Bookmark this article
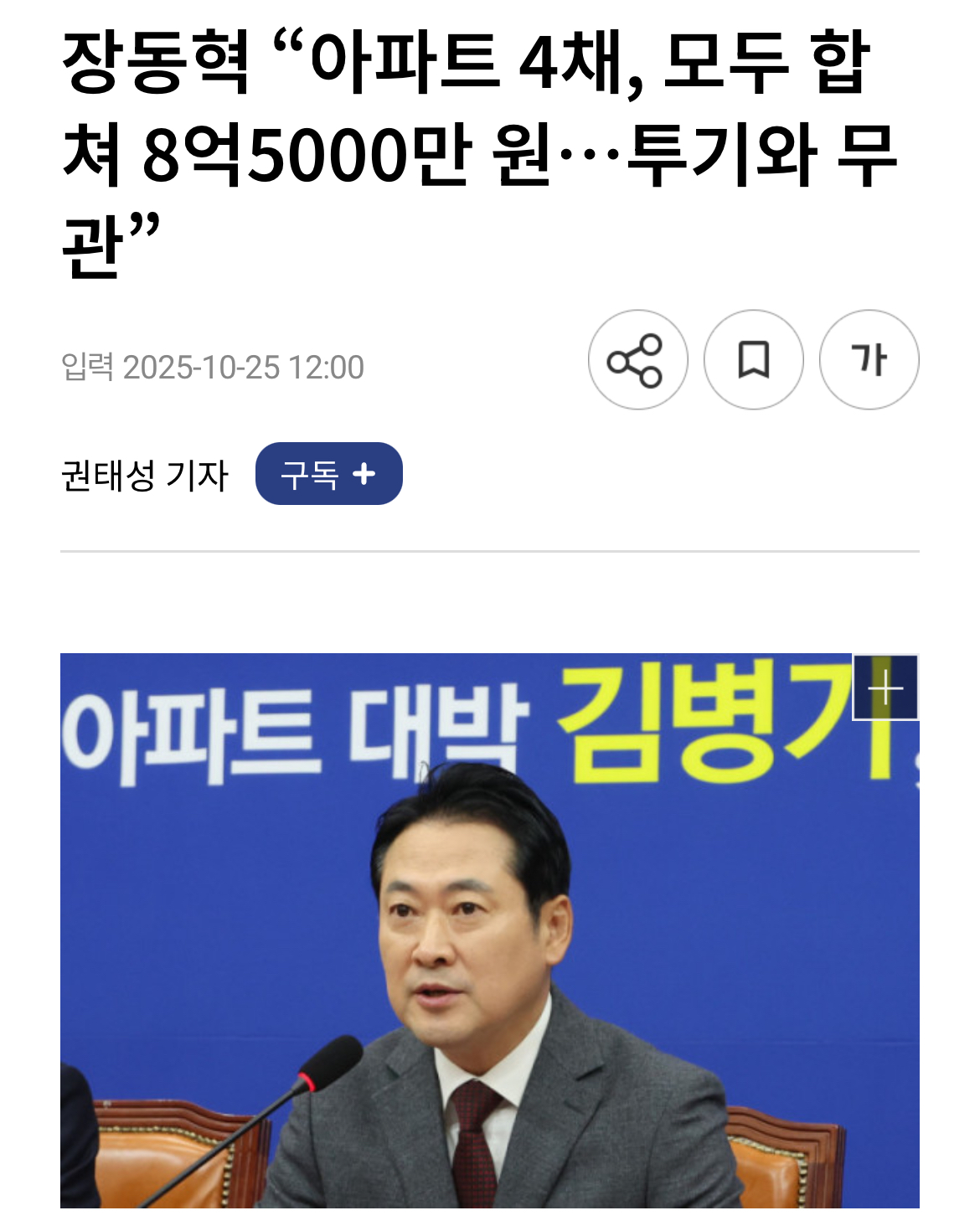The width and height of the screenshot is (980, 1231). pos(753,360)
